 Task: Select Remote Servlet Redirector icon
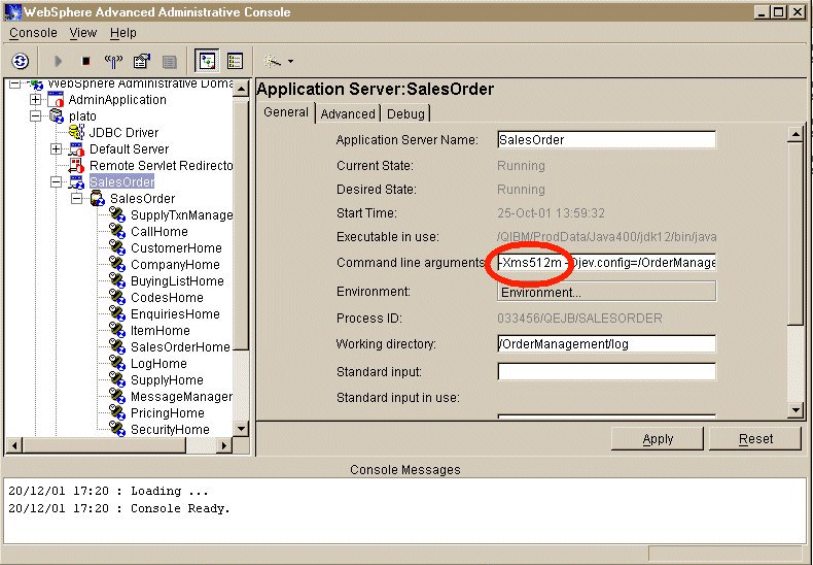[x=76, y=165]
